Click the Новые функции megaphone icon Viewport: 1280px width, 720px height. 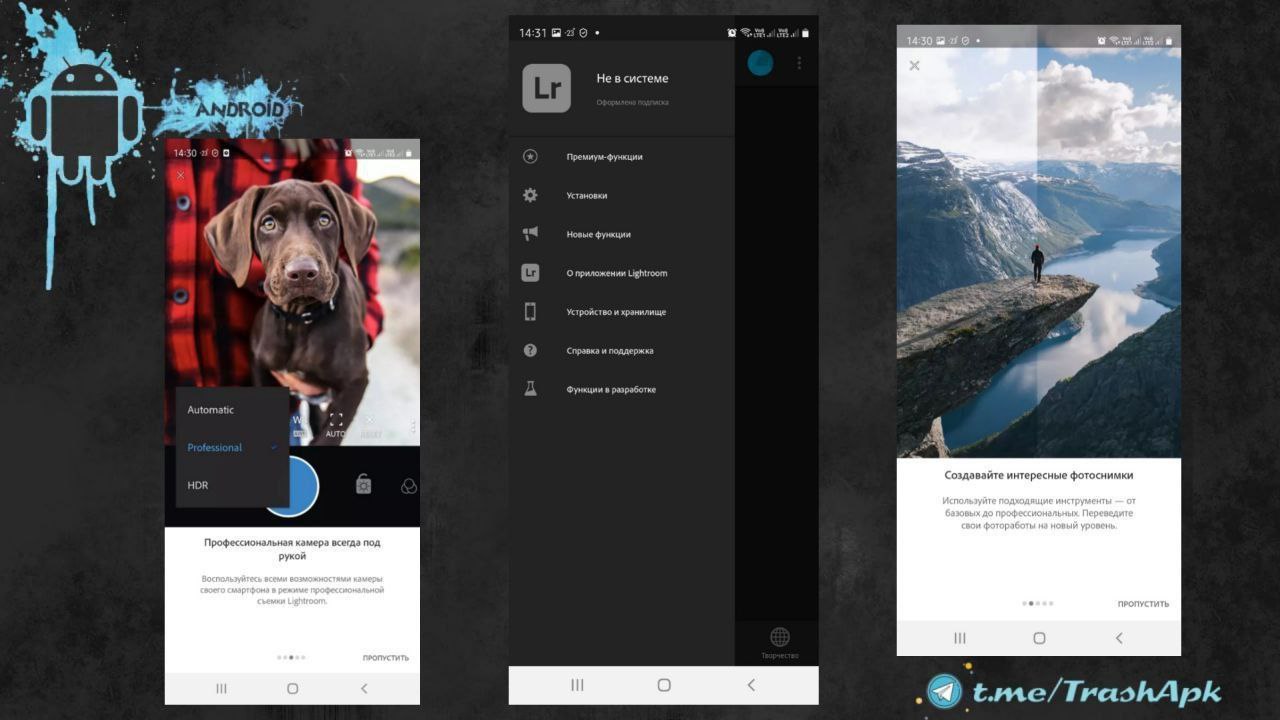point(530,234)
